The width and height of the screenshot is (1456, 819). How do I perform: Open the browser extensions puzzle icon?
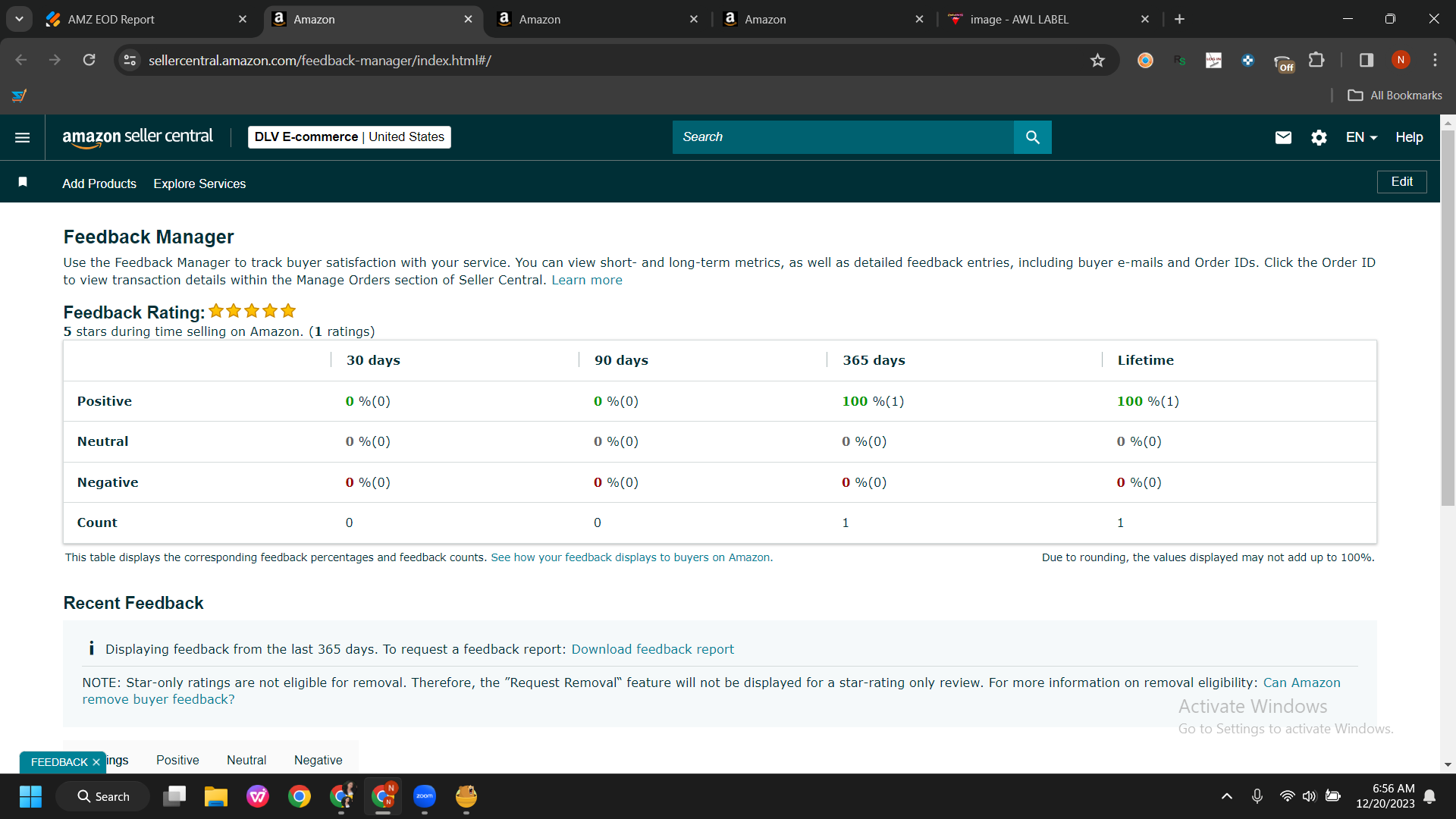[1316, 60]
